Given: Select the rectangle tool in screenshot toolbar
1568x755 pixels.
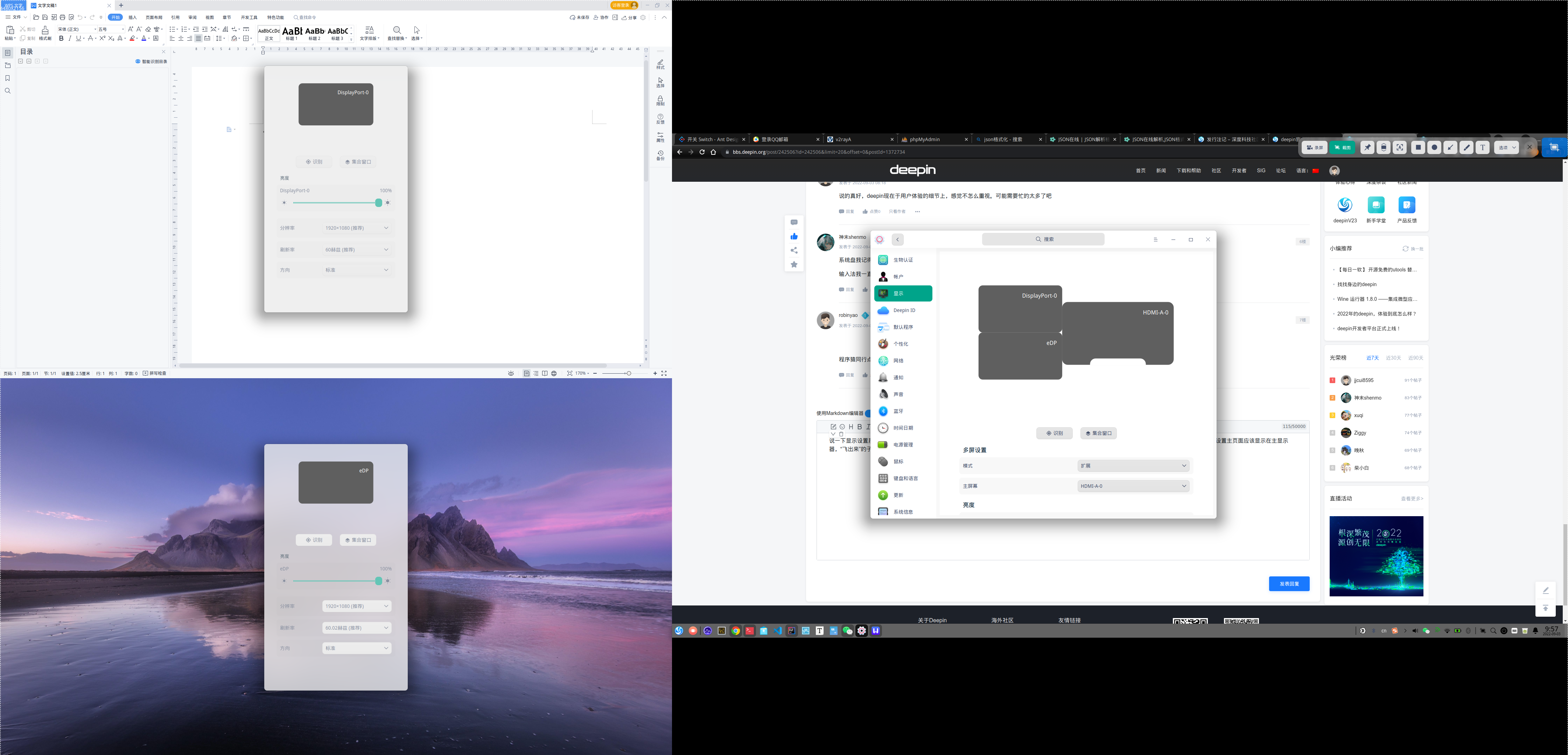Looking at the screenshot, I should pyautogui.click(x=1418, y=147).
